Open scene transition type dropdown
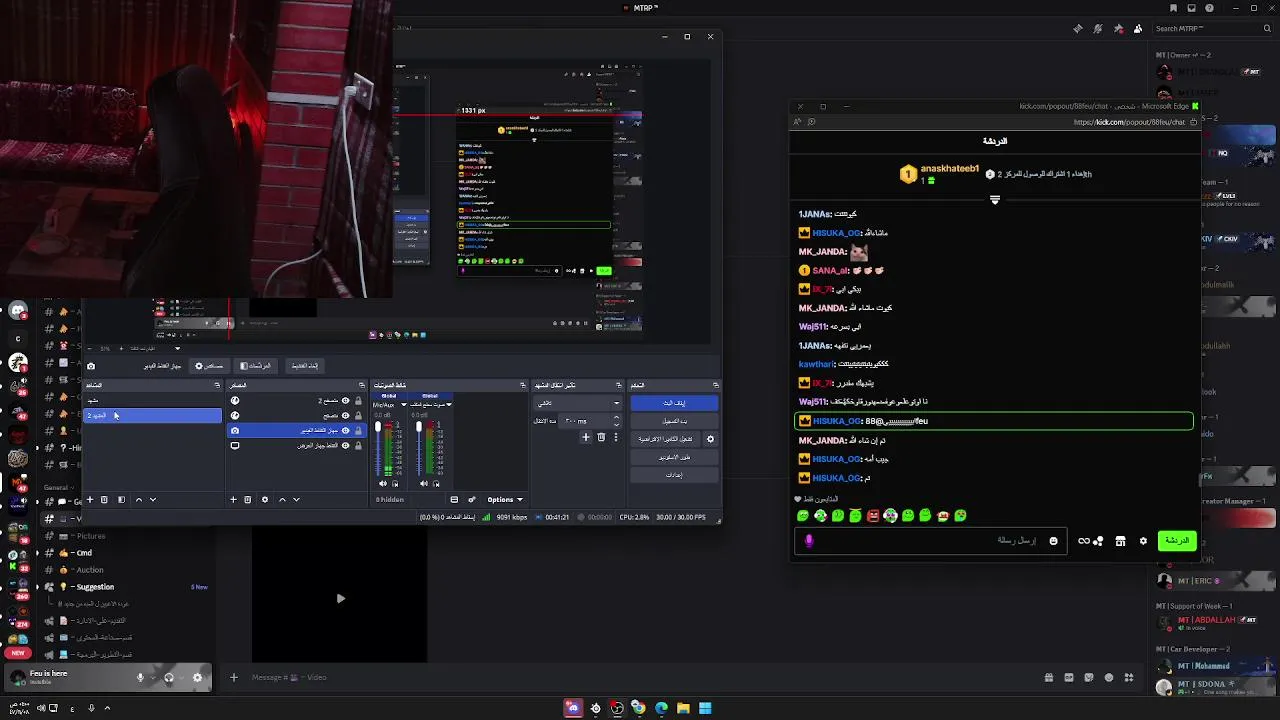This screenshot has height=720, width=1280. point(578,403)
